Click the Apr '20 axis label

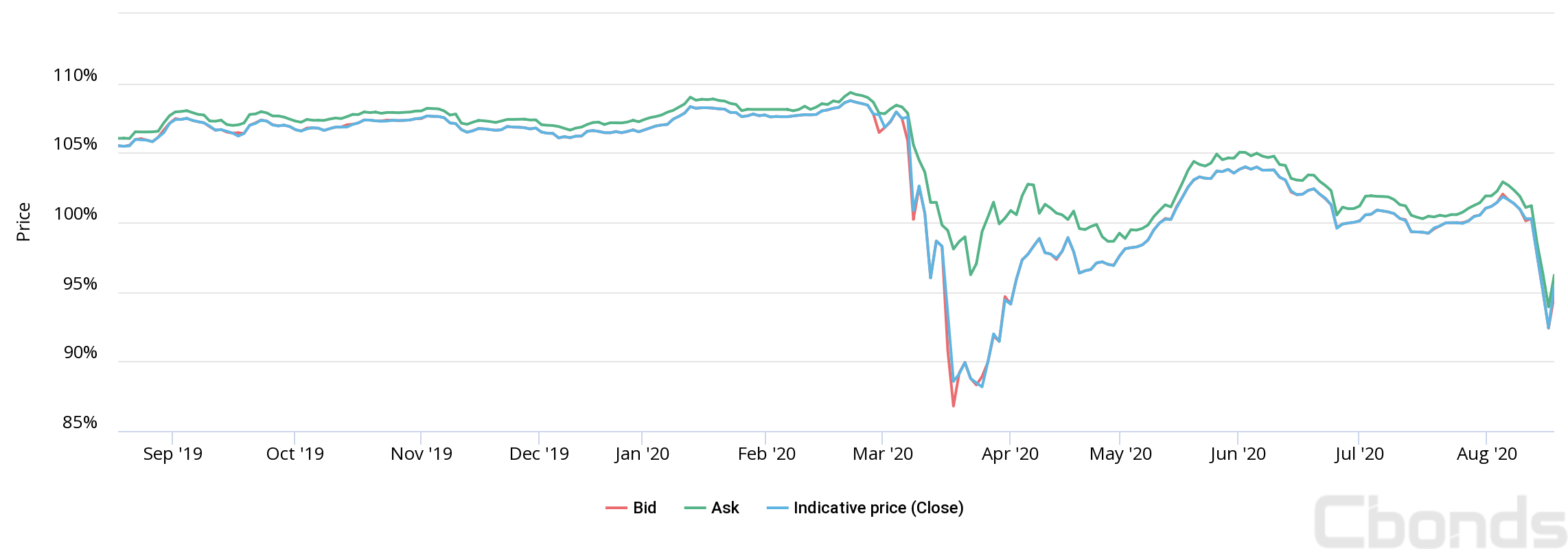1010,454
